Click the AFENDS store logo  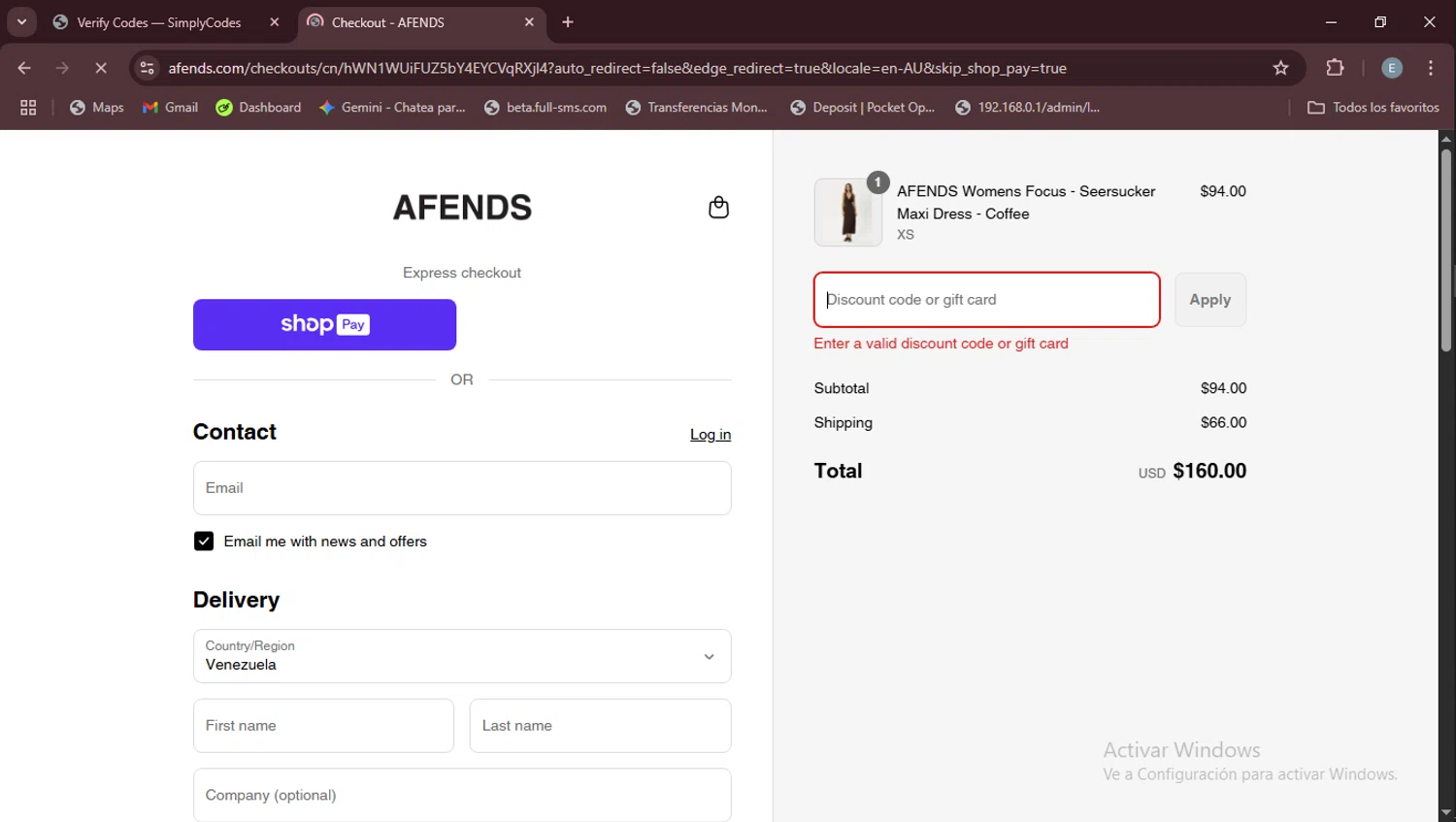pyautogui.click(x=462, y=208)
